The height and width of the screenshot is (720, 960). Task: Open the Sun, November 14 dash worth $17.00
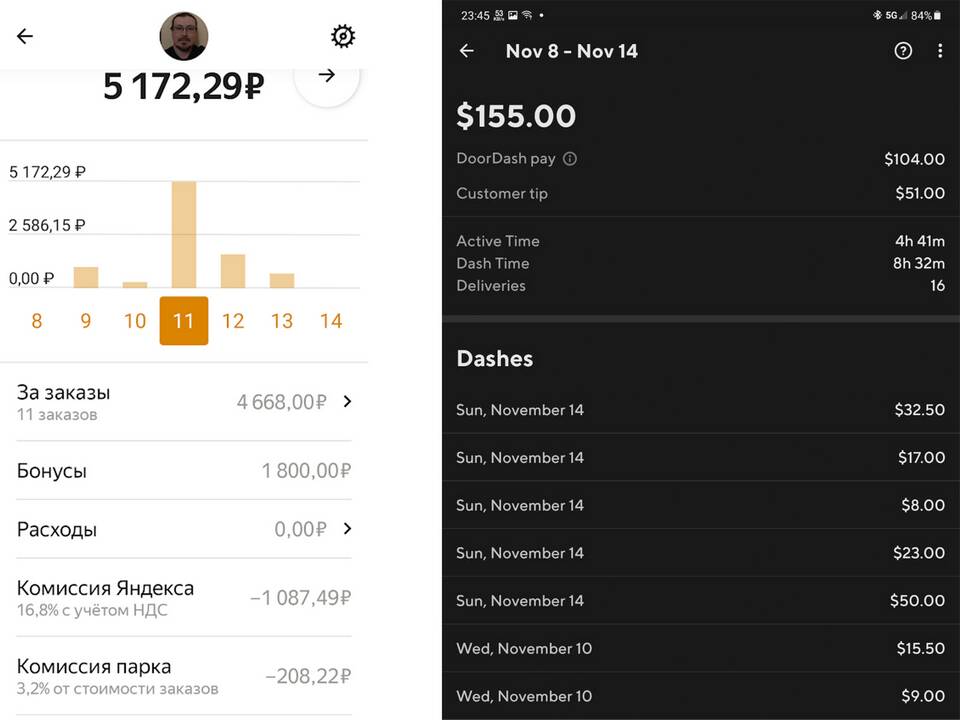point(700,457)
